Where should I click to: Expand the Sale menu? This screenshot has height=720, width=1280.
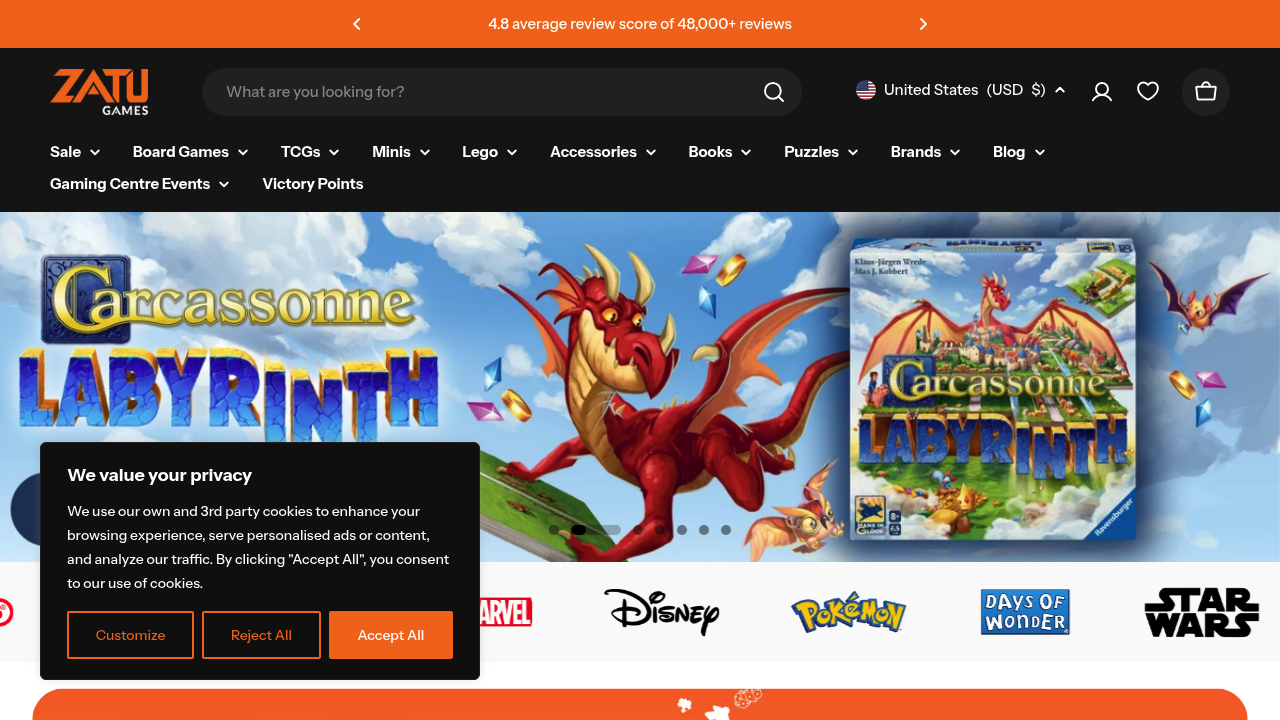click(x=75, y=152)
